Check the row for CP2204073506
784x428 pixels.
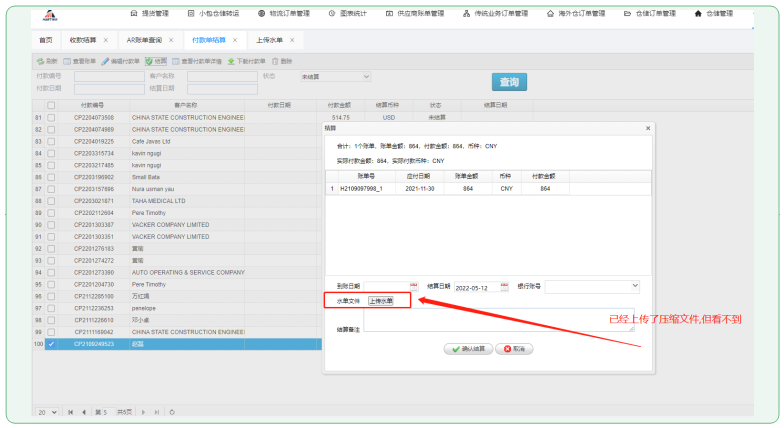pos(51,117)
